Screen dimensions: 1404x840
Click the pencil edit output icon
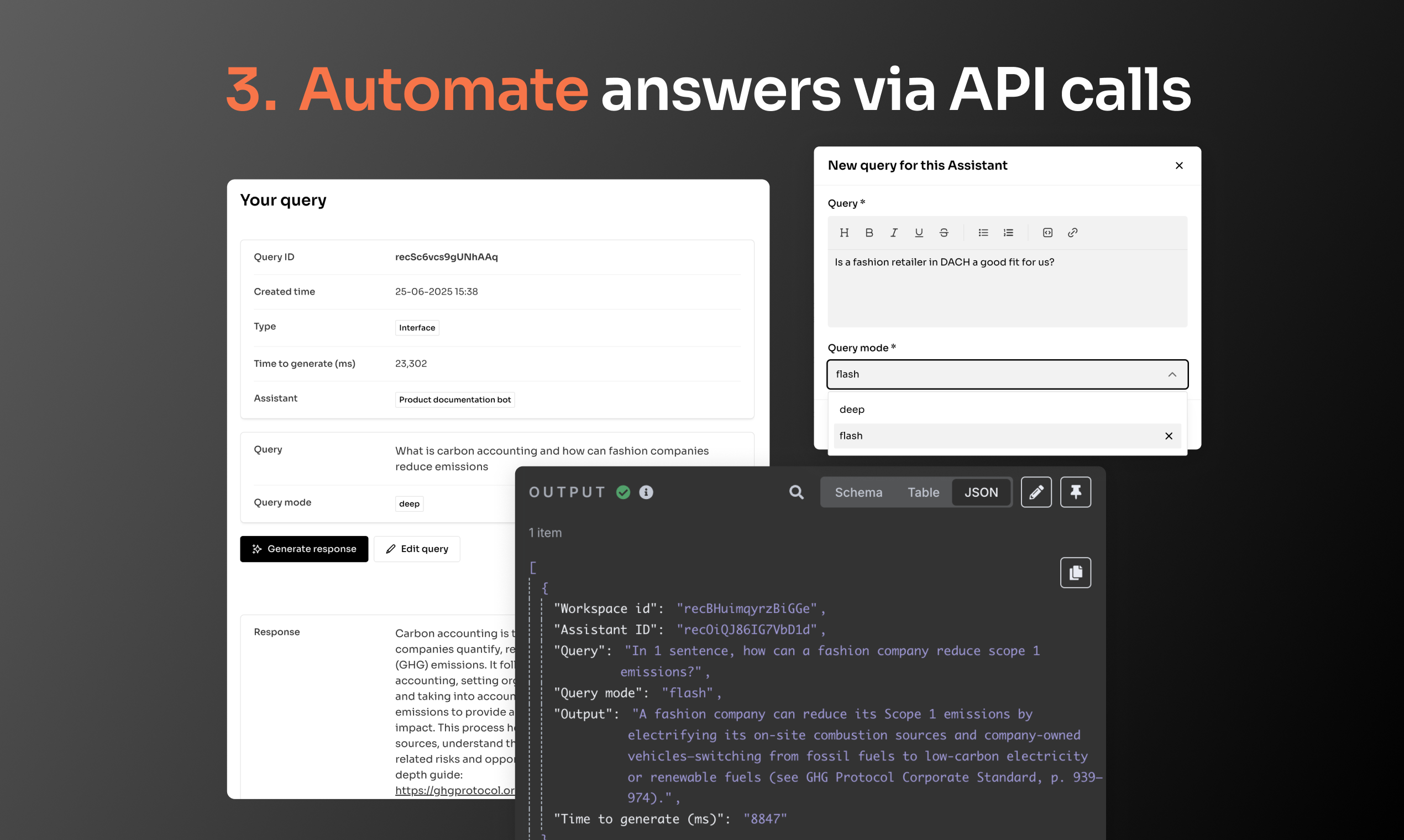tap(1036, 492)
